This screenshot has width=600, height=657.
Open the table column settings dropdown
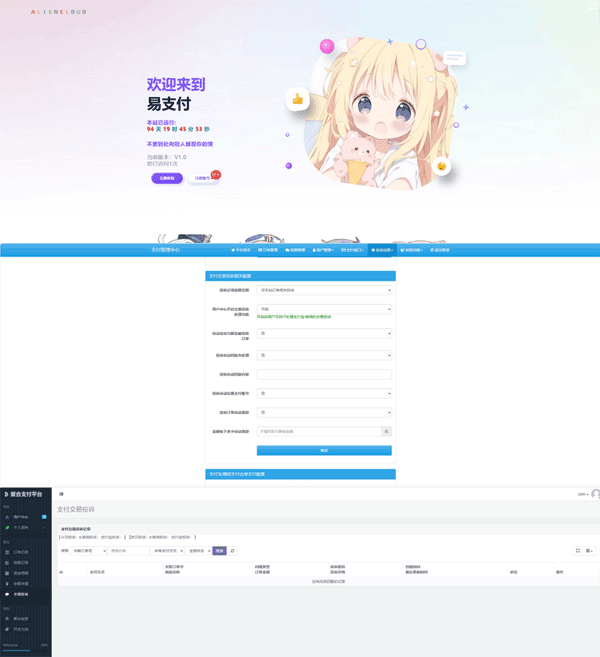tap(589, 551)
